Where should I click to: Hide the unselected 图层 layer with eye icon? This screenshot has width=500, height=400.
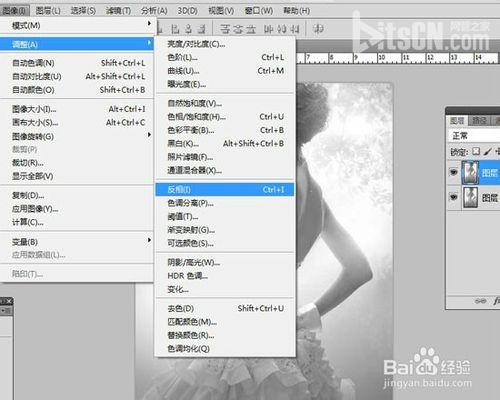(x=453, y=197)
